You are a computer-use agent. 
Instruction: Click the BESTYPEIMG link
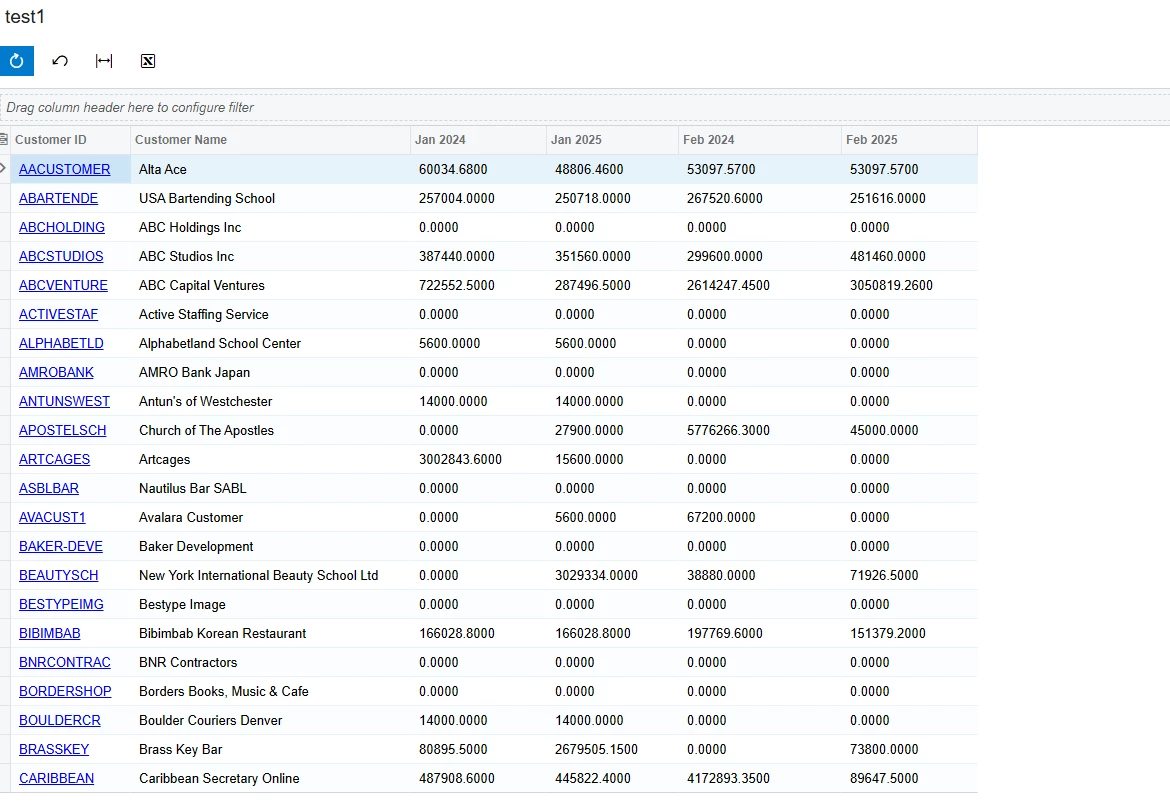click(61, 605)
